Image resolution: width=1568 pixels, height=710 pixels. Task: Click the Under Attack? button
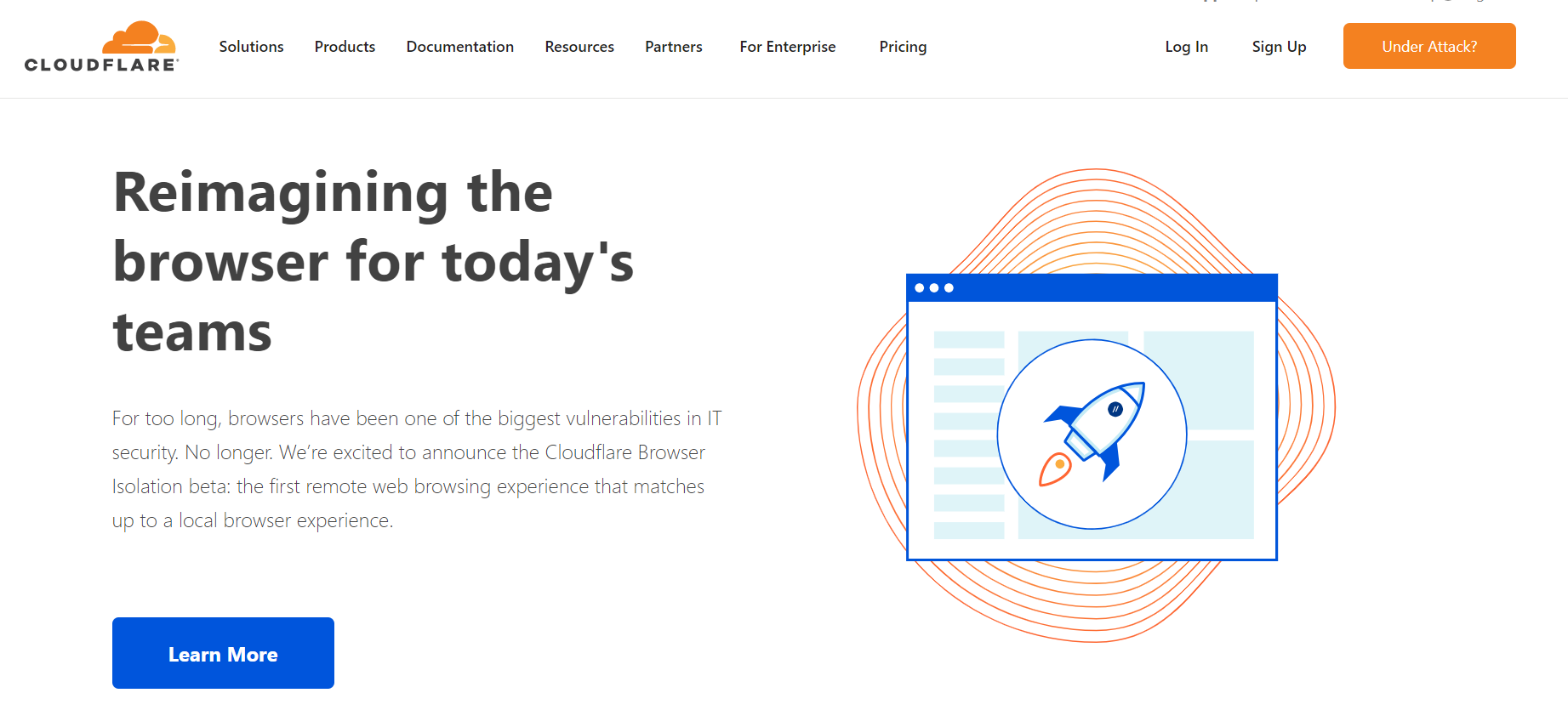1429,46
